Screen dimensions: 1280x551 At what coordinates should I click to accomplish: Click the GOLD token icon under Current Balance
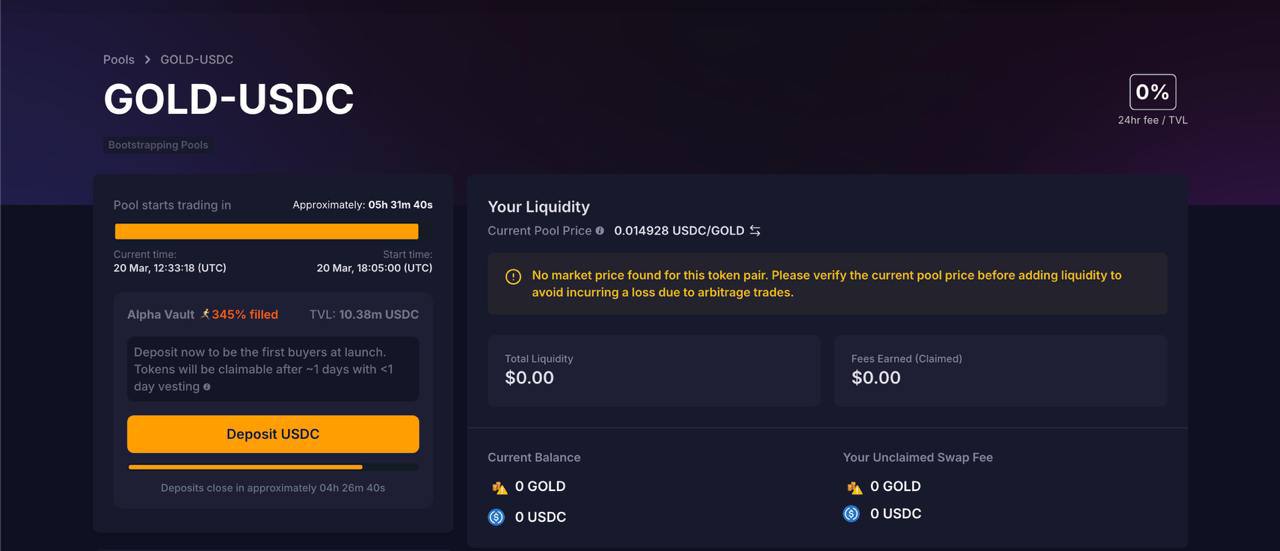click(499, 487)
